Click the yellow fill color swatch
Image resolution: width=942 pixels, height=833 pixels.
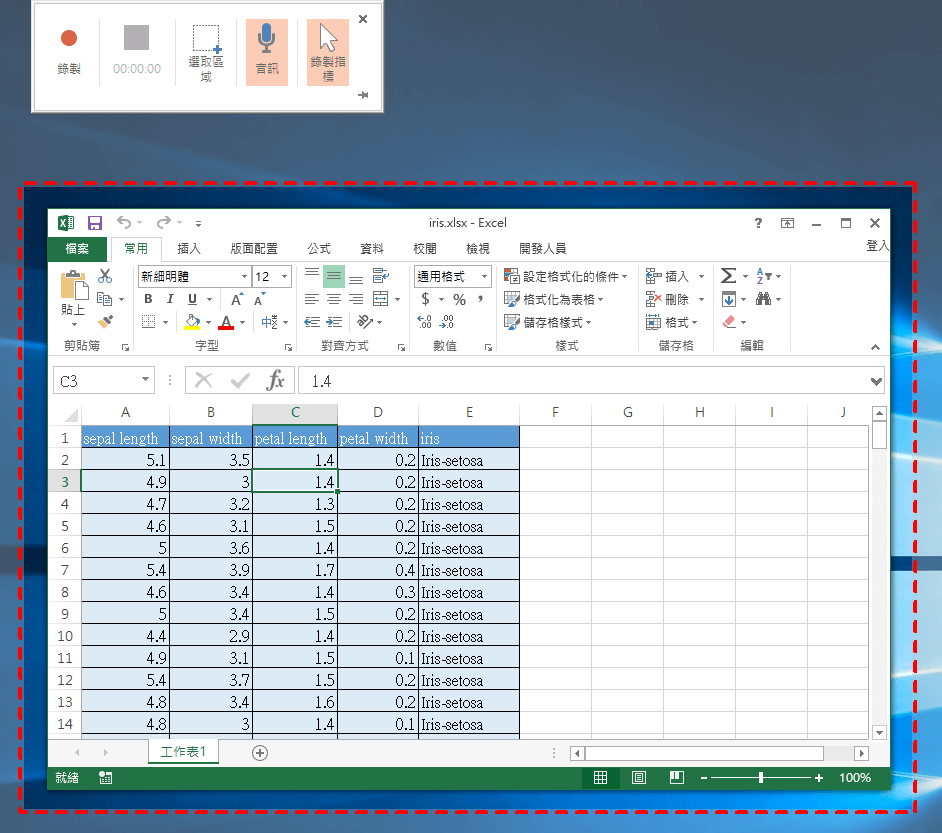click(193, 322)
